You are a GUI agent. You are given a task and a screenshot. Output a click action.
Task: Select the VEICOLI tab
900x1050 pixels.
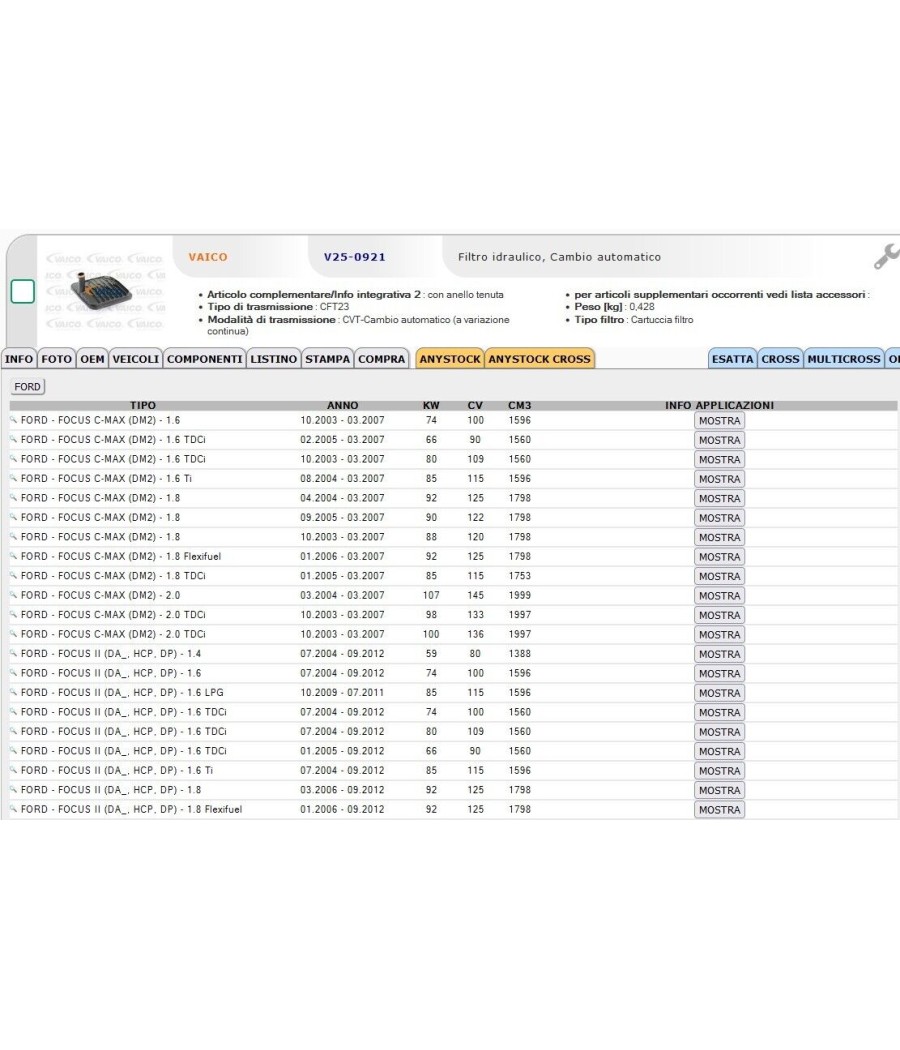(x=136, y=359)
